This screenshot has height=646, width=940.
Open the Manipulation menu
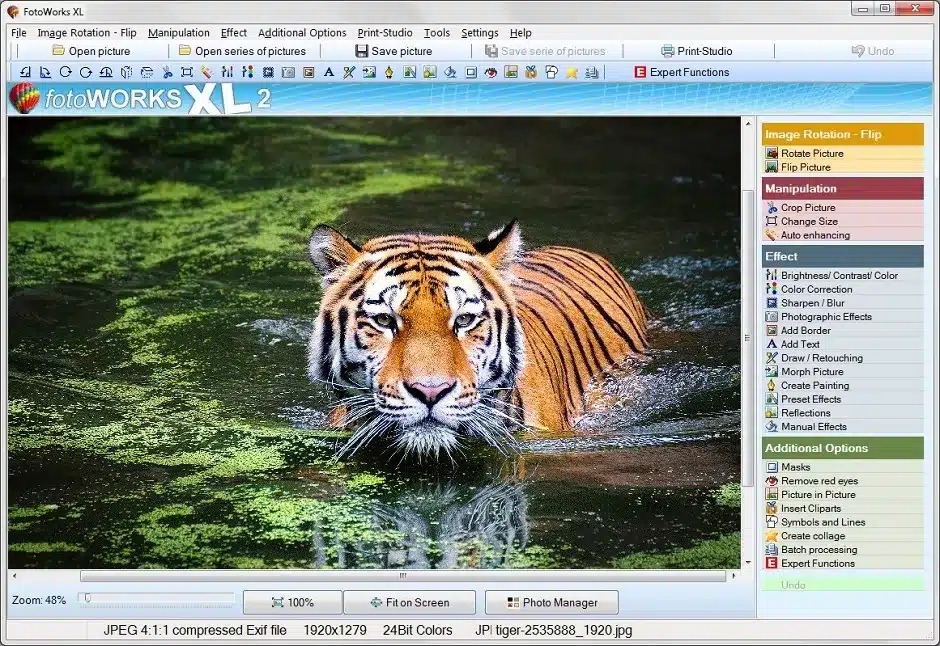pyautogui.click(x=179, y=33)
